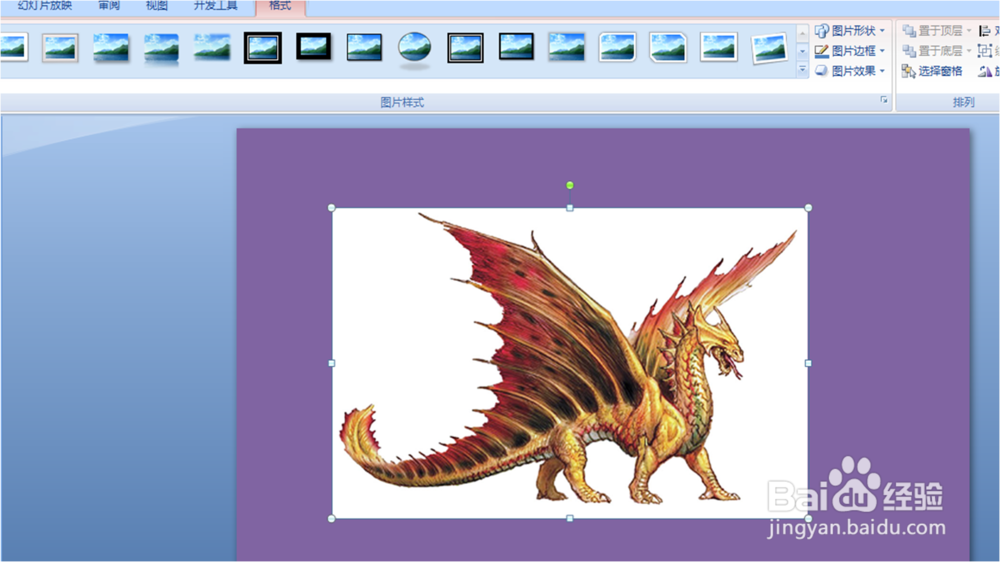
Task: Apply the Beveled Oval Black picture style
Action: (415, 49)
